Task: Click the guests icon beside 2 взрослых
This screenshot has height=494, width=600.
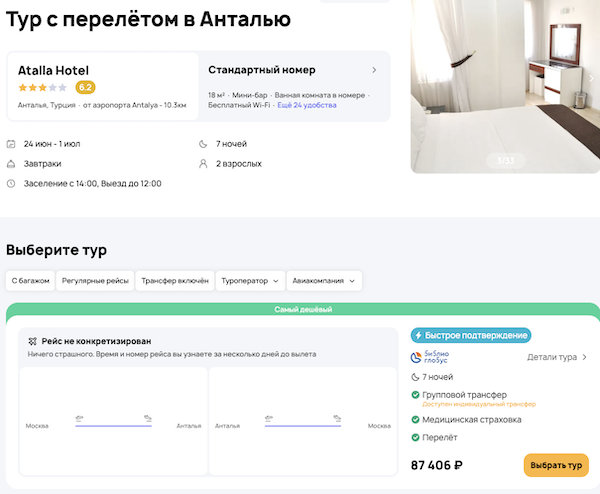Action: (203, 163)
